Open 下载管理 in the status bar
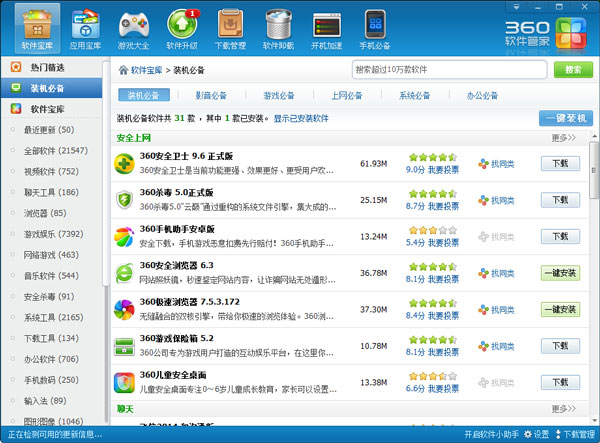 click(575, 435)
